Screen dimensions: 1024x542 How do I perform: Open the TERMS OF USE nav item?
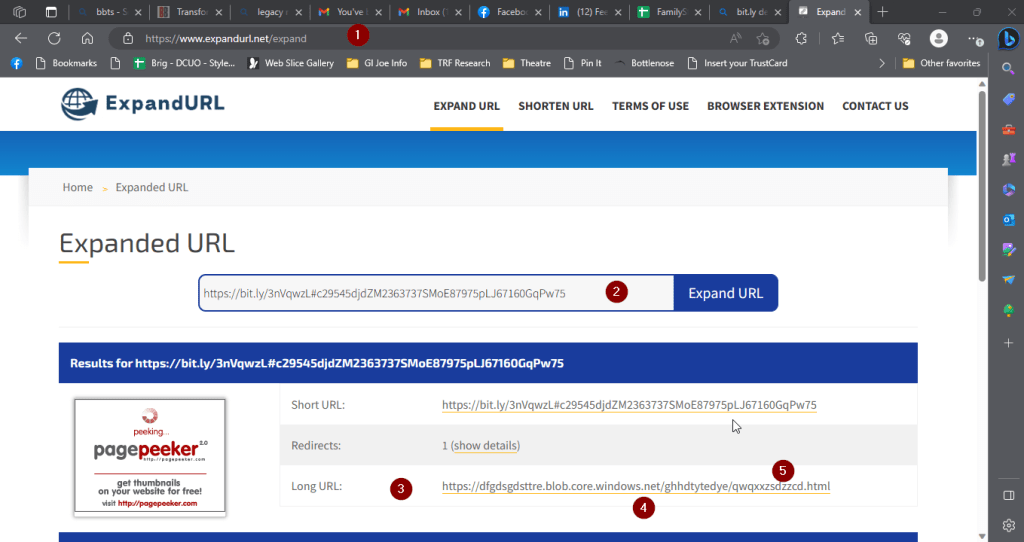pos(650,106)
